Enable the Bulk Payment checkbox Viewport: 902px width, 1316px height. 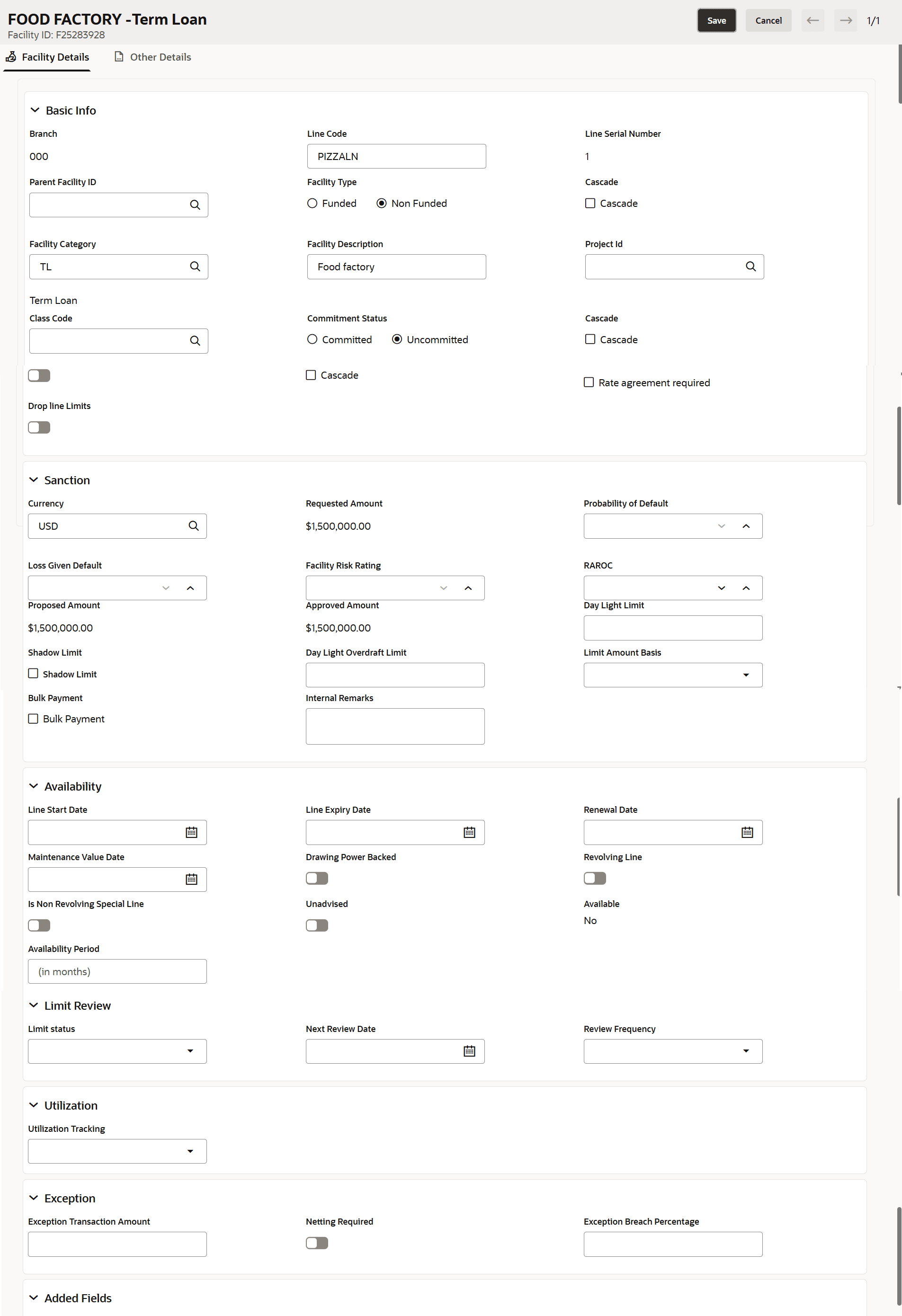tap(34, 719)
